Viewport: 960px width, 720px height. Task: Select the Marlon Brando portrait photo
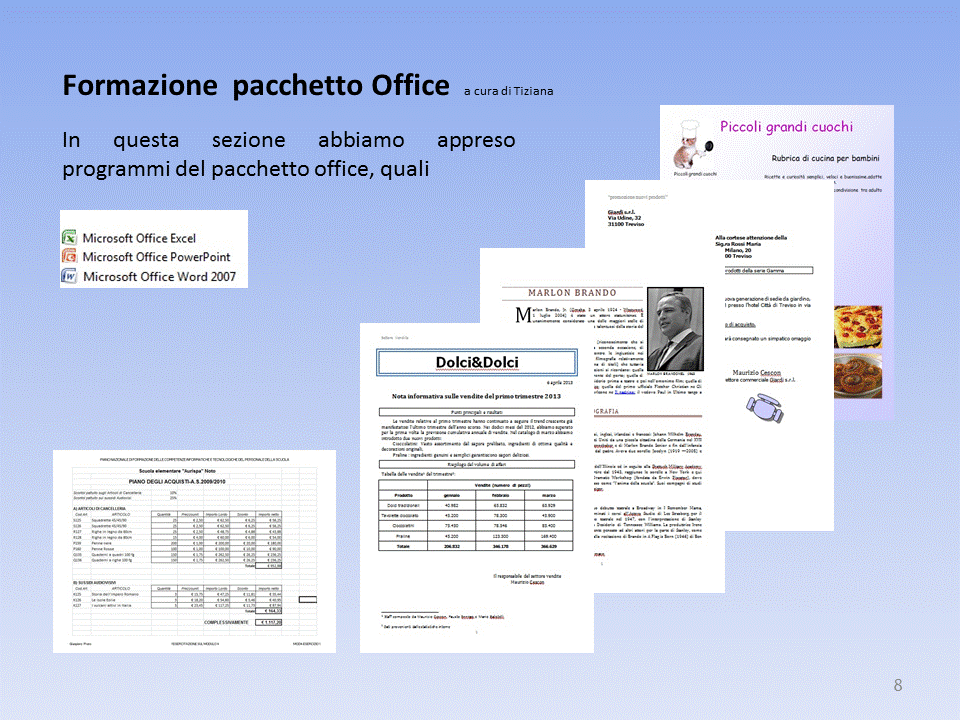tap(675, 329)
